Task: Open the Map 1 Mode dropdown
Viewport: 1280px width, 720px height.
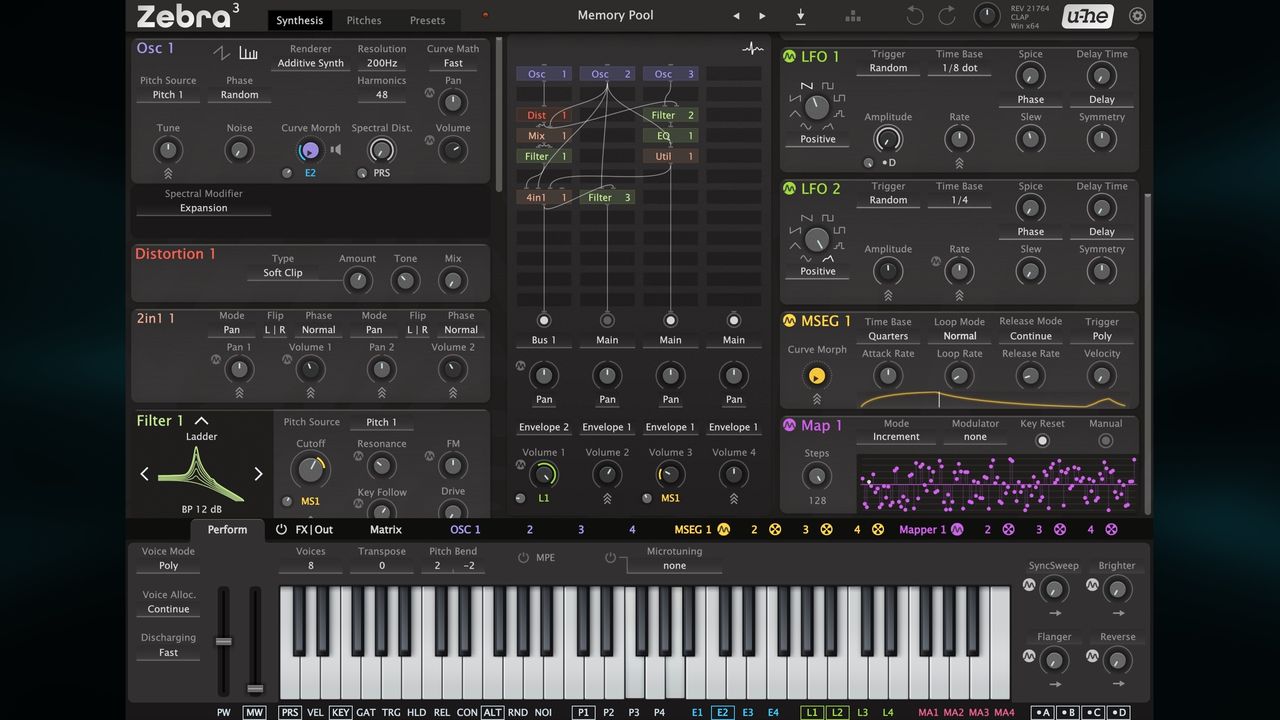Action: [896, 437]
